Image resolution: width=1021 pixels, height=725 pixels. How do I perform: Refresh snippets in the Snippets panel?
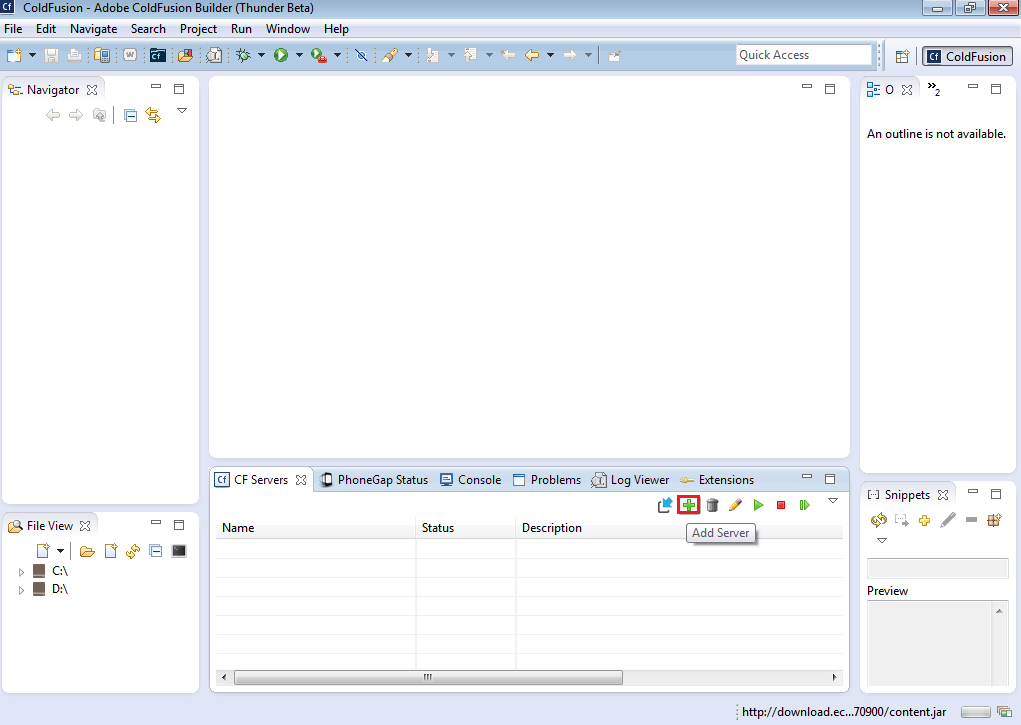tap(879, 520)
